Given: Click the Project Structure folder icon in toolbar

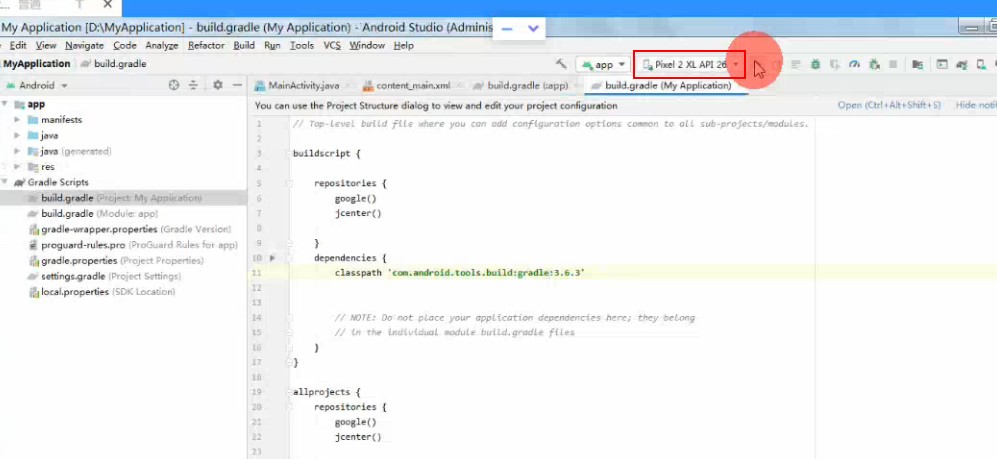Looking at the screenshot, I should tap(917, 64).
